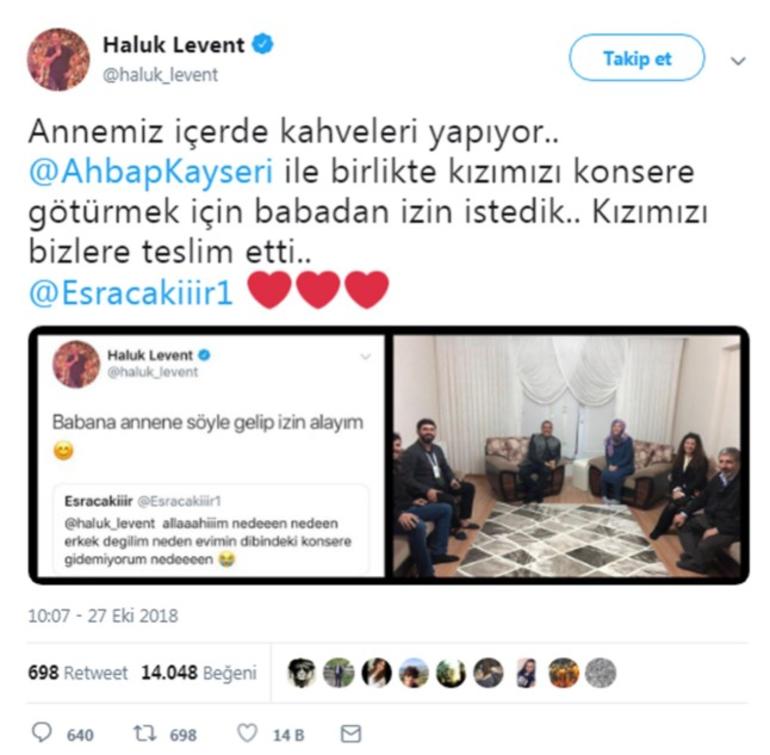Open the living room photo thumbnail

pos(567,456)
